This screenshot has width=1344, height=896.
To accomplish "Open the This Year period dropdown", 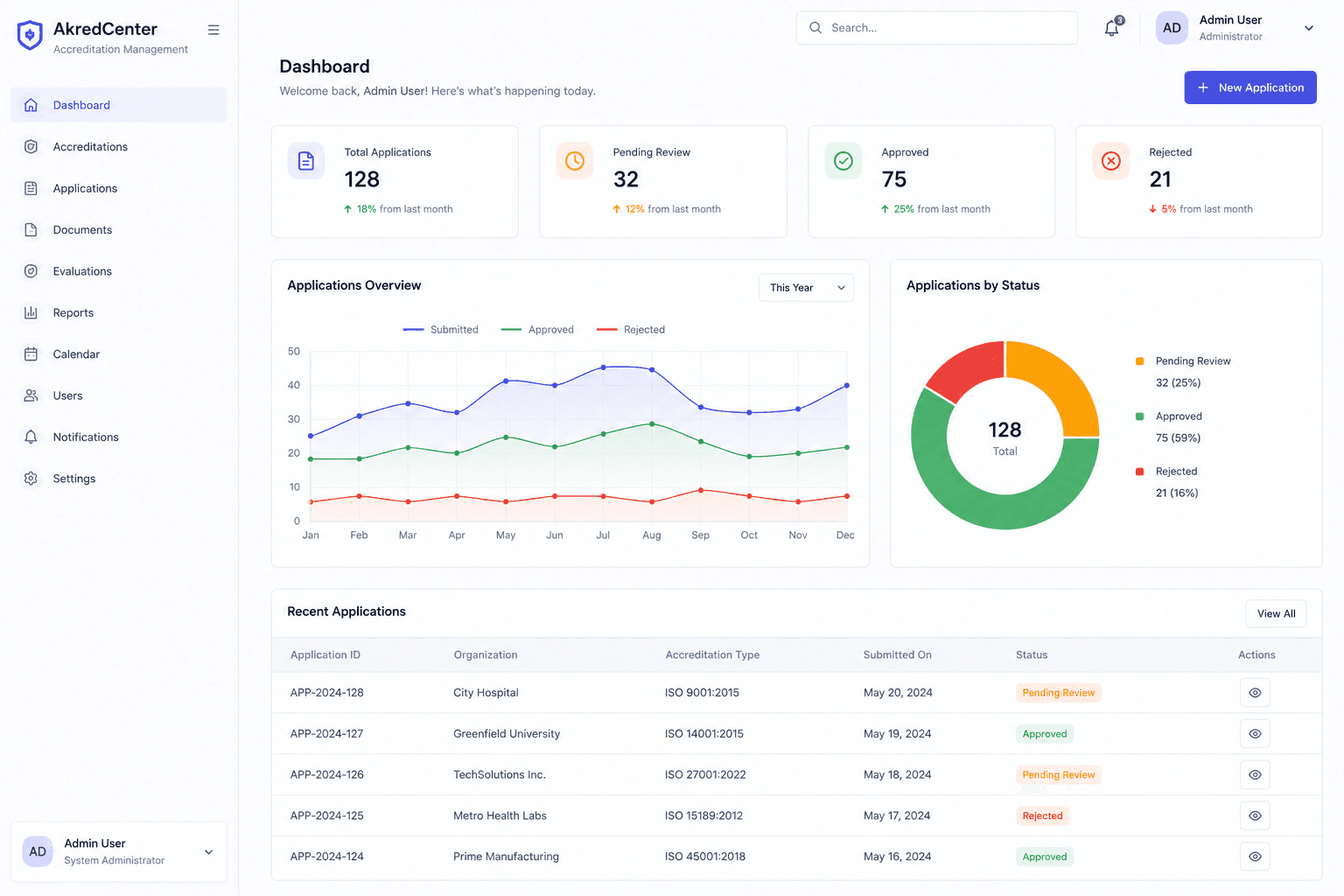I will [x=806, y=288].
